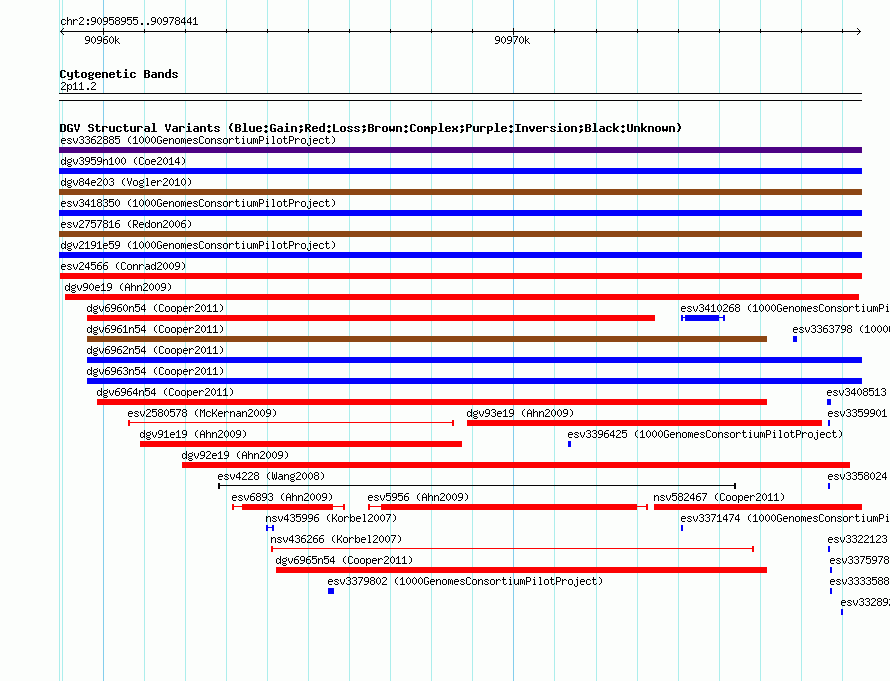The width and height of the screenshot is (890, 681).
Task: Select the esv3408513 label
Action: tap(857, 392)
